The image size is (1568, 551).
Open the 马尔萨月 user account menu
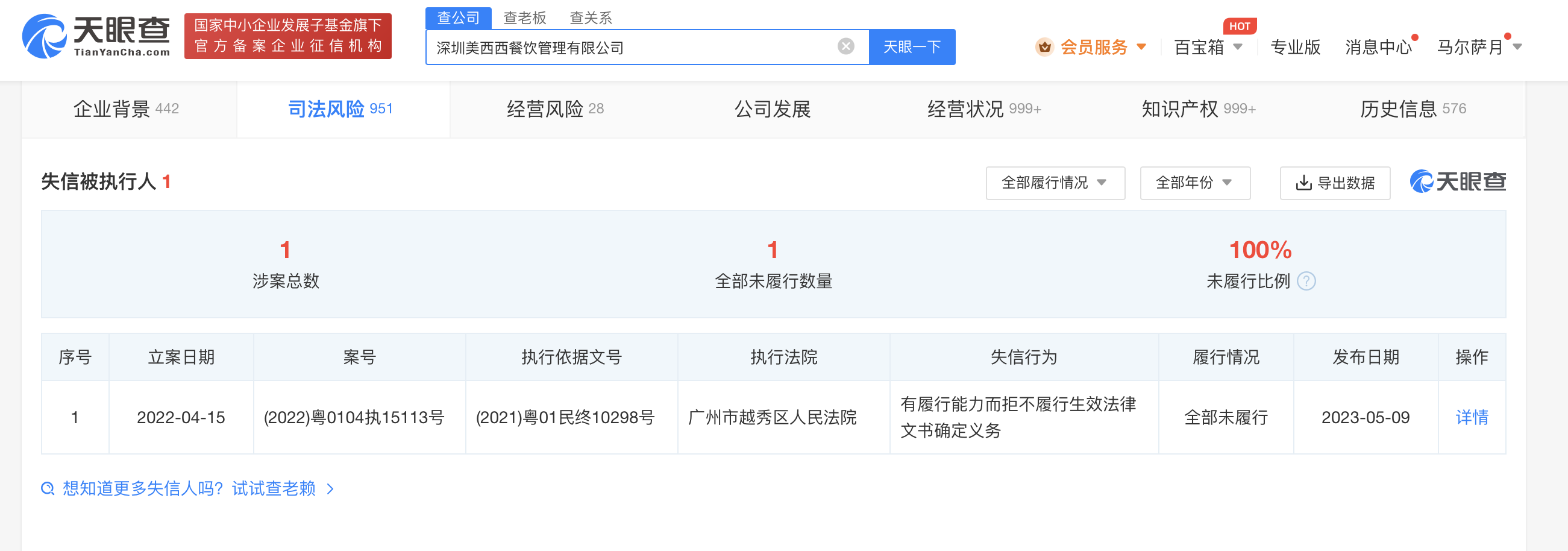pyautogui.click(x=1479, y=47)
